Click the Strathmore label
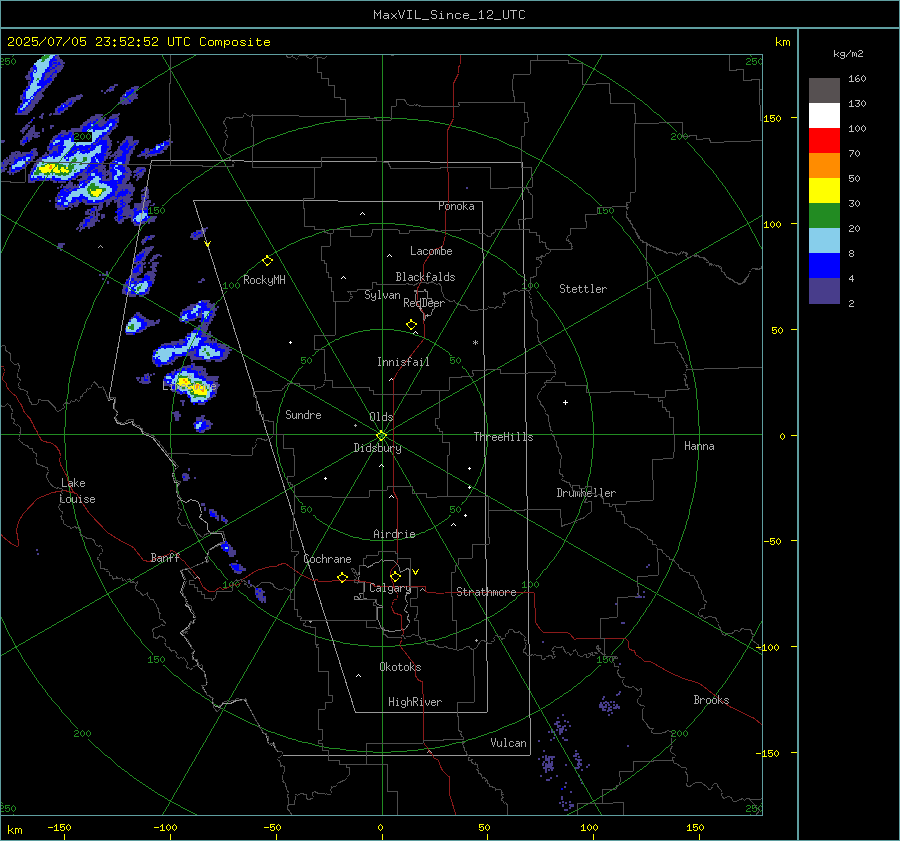 (486, 592)
